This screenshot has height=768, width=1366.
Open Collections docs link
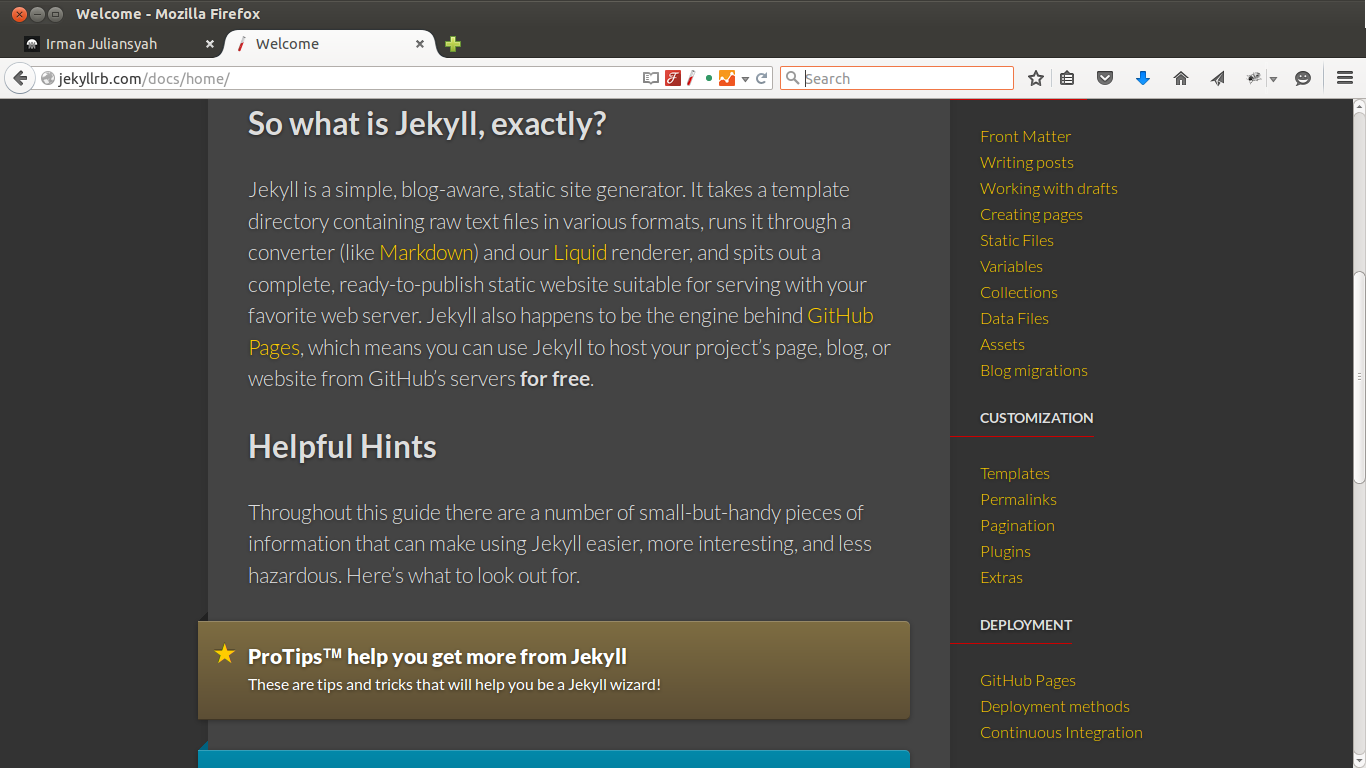coord(1019,292)
